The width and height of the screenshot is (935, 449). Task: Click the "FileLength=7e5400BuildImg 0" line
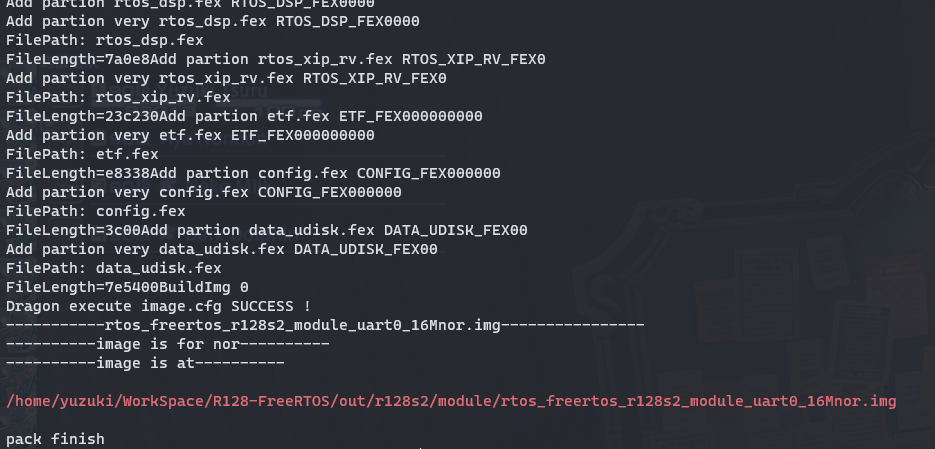click(127, 287)
